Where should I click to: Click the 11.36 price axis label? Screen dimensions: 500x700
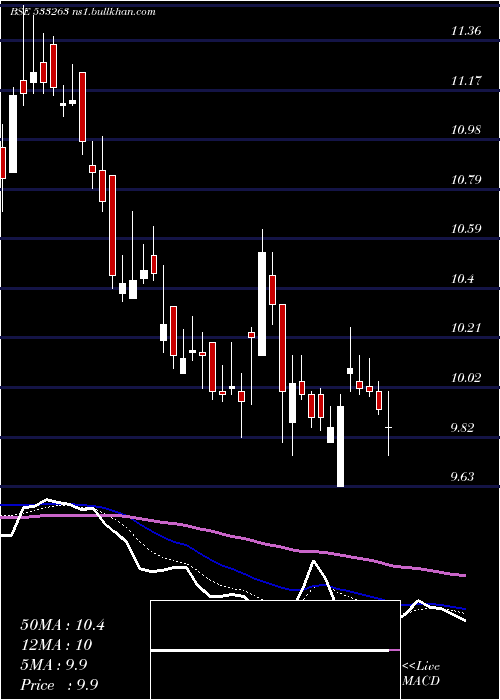click(466, 31)
